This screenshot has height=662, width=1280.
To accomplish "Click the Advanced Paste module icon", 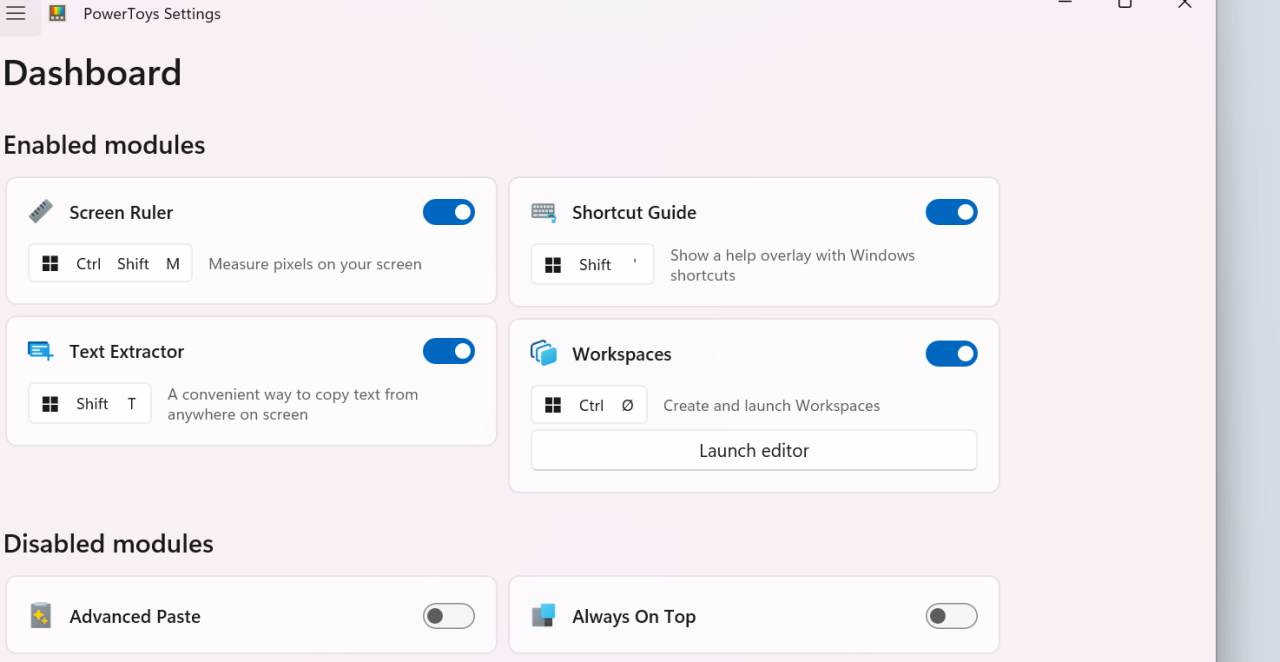I will coord(41,616).
